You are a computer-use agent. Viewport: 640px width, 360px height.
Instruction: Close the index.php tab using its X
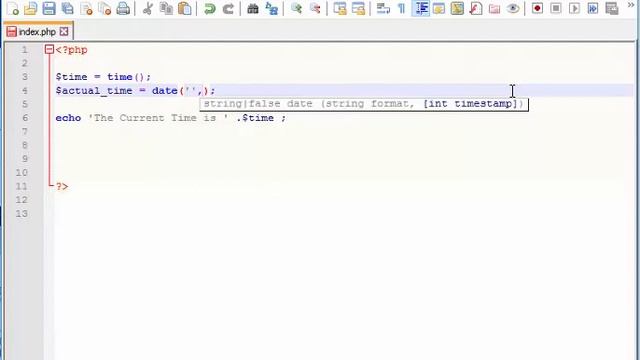[64, 31]
